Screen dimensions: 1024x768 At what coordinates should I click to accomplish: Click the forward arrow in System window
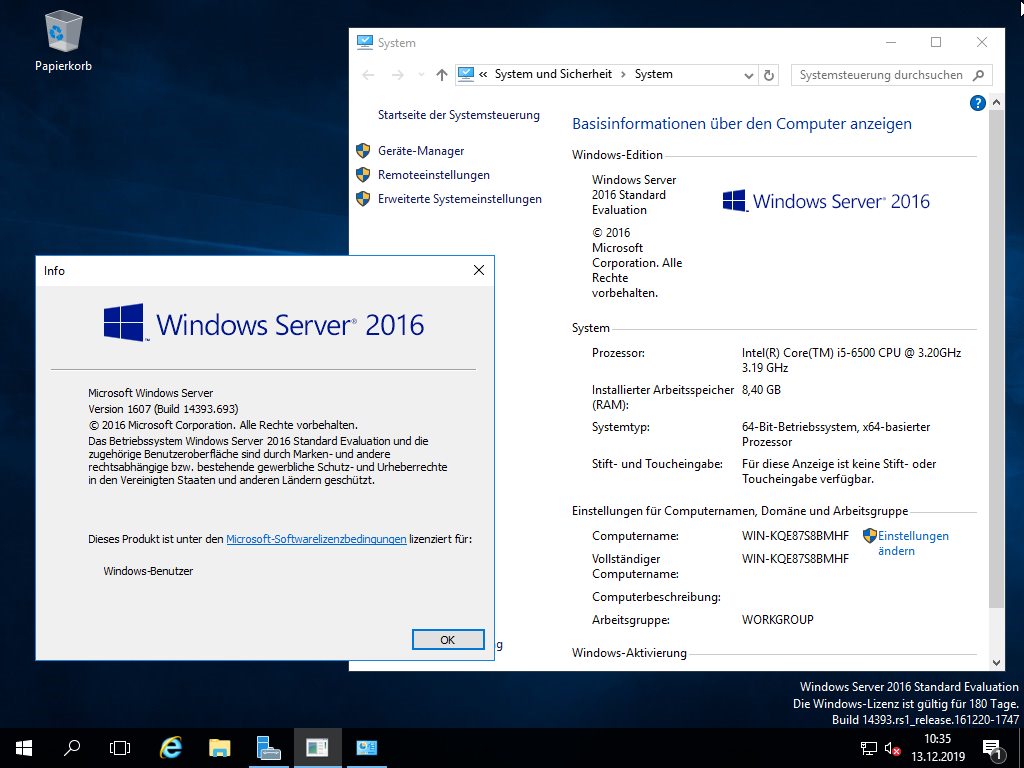coord(397,75)
